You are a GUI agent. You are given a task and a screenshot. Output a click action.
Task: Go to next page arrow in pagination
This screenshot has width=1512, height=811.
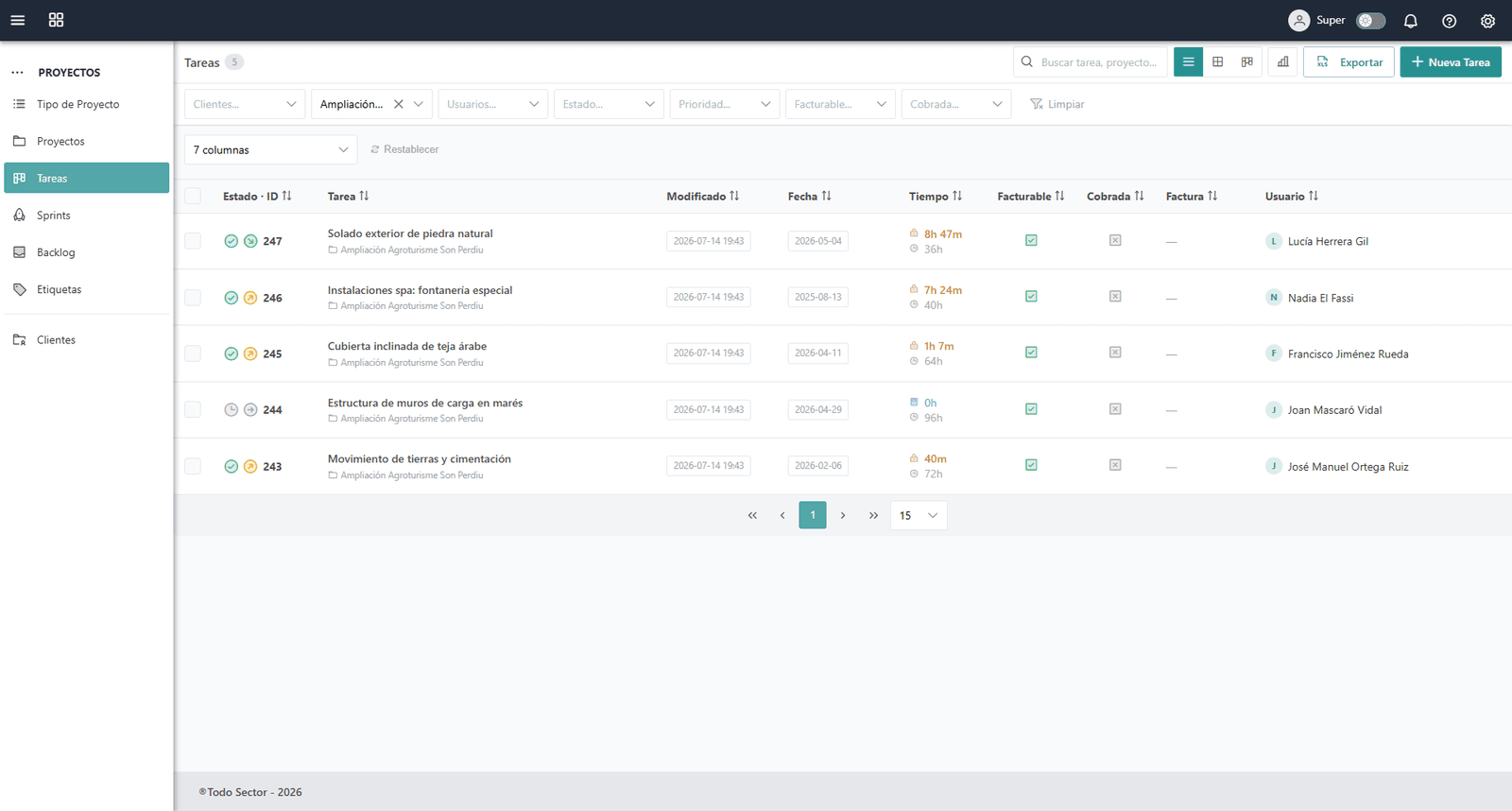pos(843,515)
